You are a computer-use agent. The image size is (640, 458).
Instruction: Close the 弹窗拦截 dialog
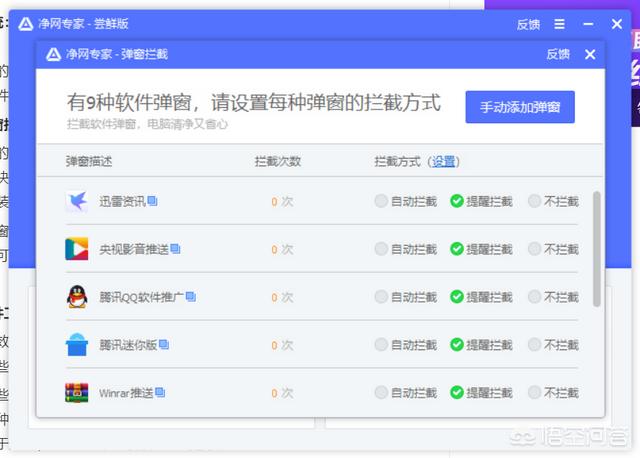[x=590, y=54]
